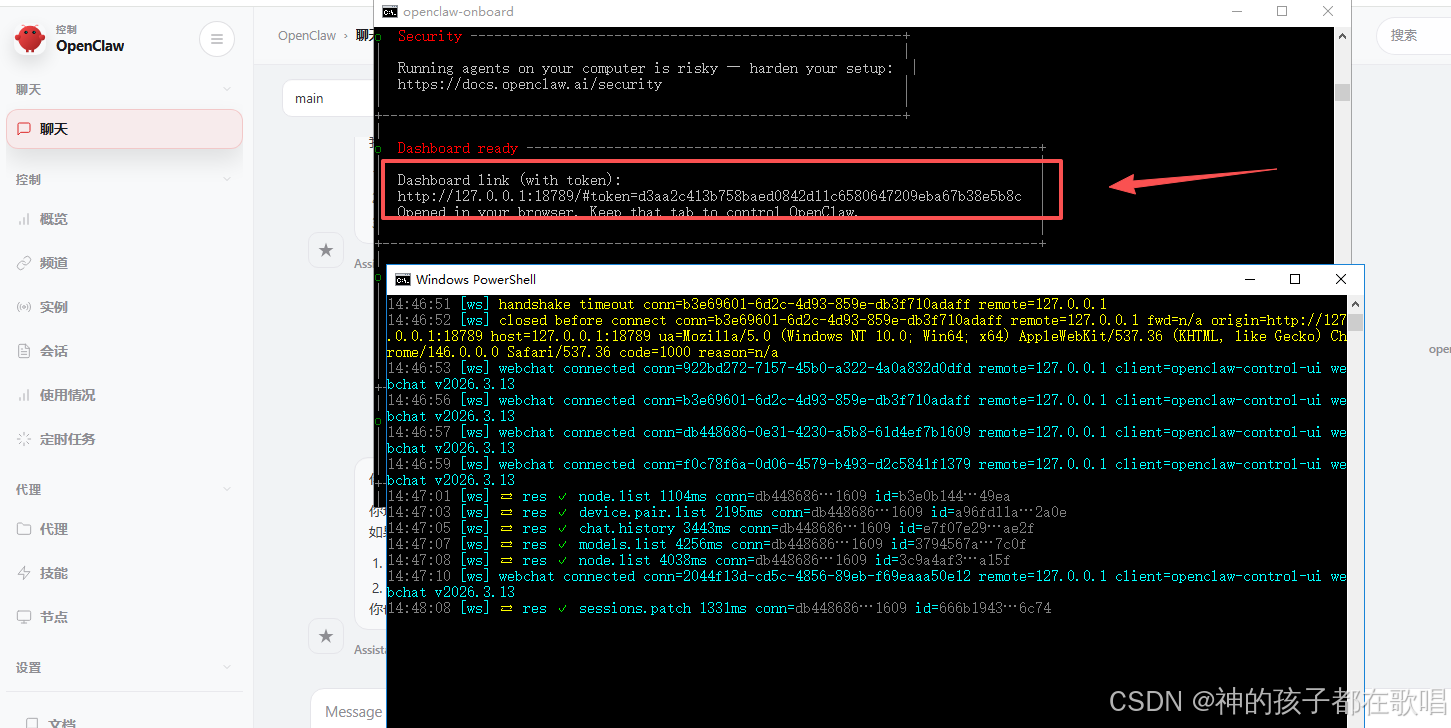Open the 频道 channels page
1451x728 pixels.
[125, 263]
